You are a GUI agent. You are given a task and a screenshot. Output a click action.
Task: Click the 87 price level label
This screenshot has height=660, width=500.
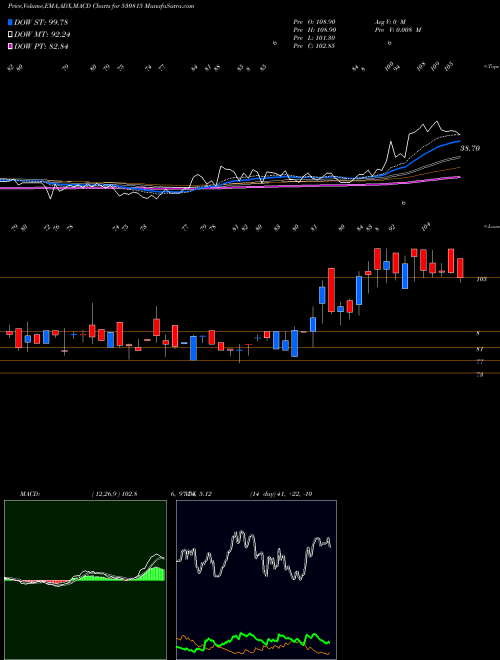click(x=480, y=349)
